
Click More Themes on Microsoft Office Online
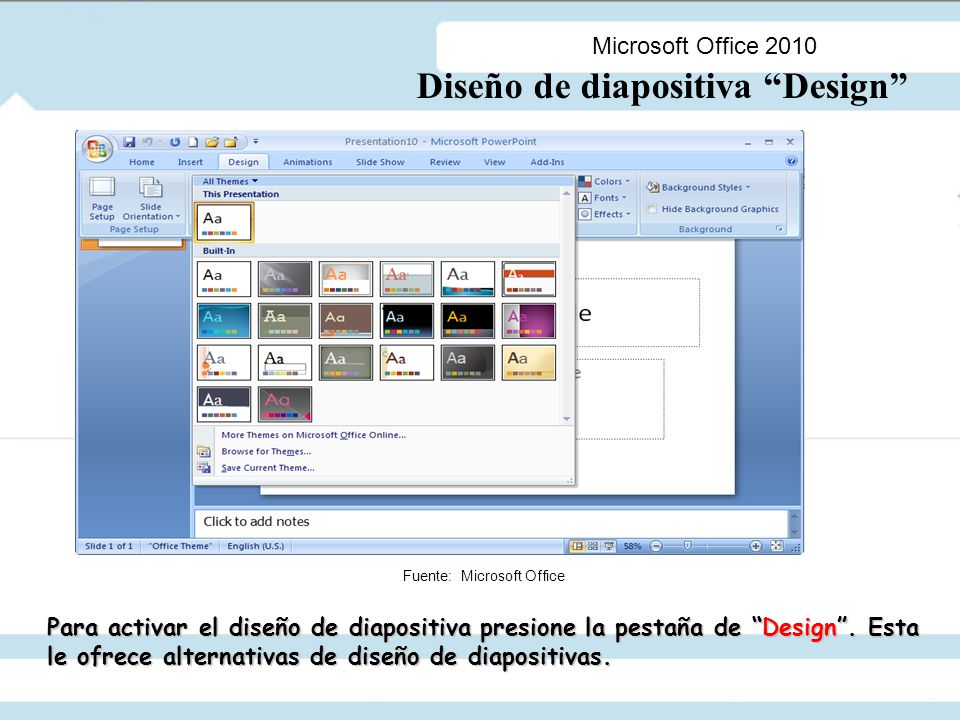(313, 435)
